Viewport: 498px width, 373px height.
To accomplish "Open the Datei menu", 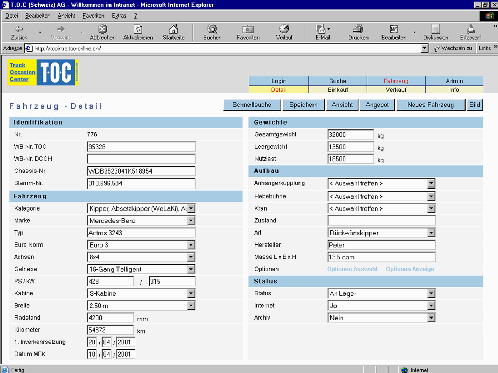I will 12,16.
